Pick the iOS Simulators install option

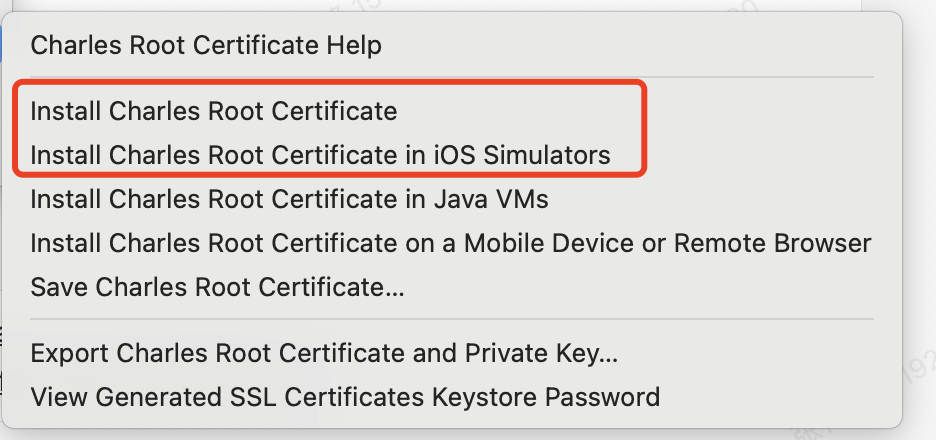click(x=320, y=155)
